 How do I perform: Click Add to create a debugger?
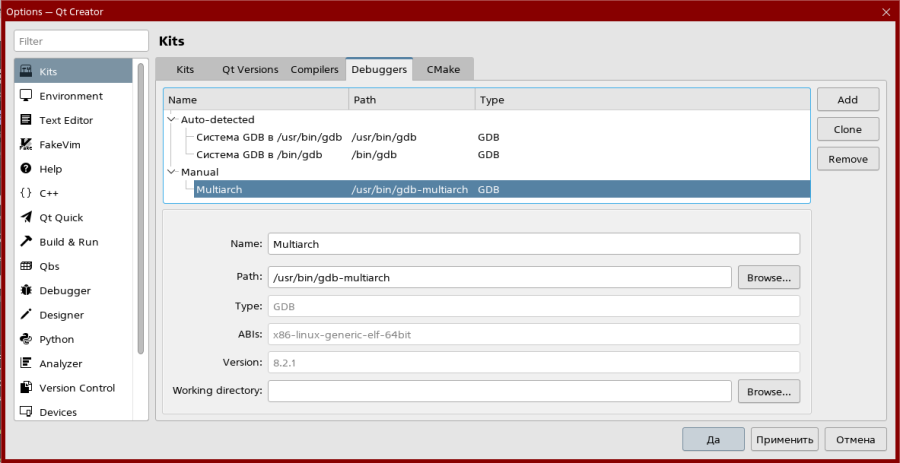(x=847, y=100)
